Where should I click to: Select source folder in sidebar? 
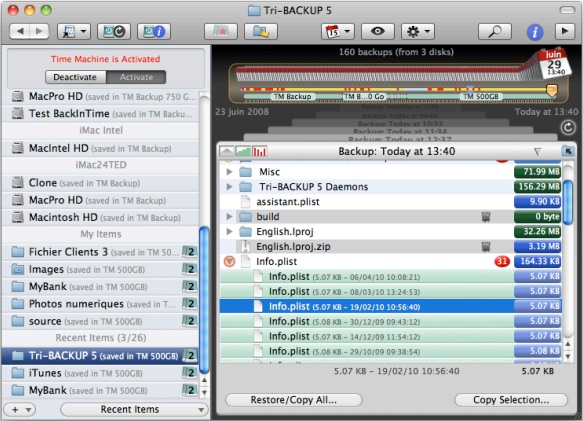coord(100,321)
